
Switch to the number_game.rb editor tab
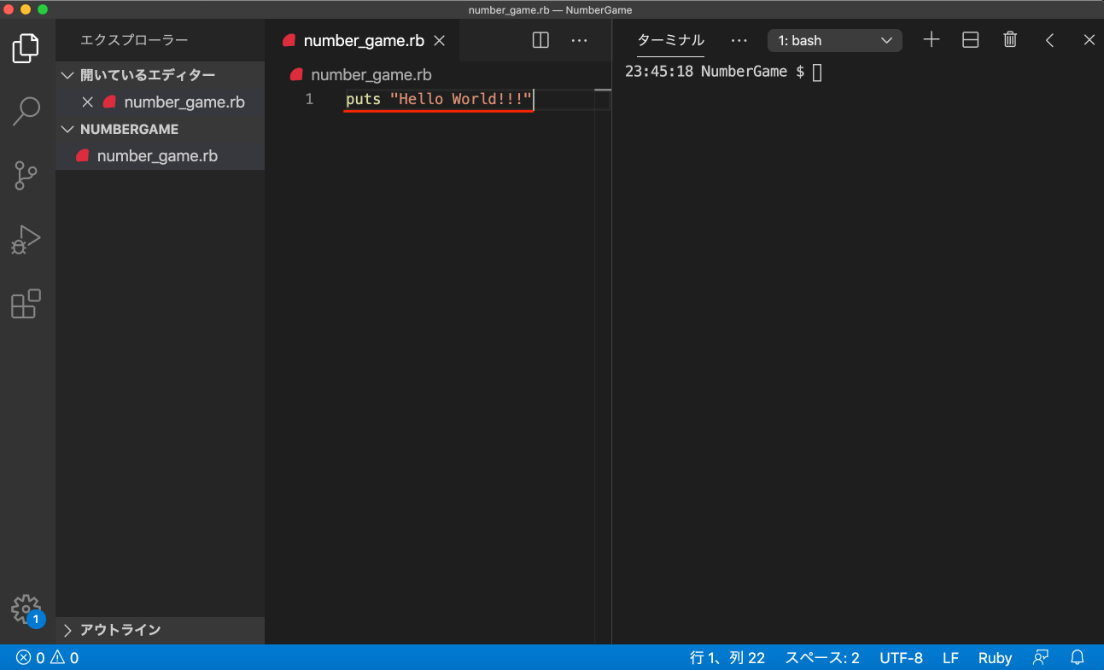pos(363,41)
